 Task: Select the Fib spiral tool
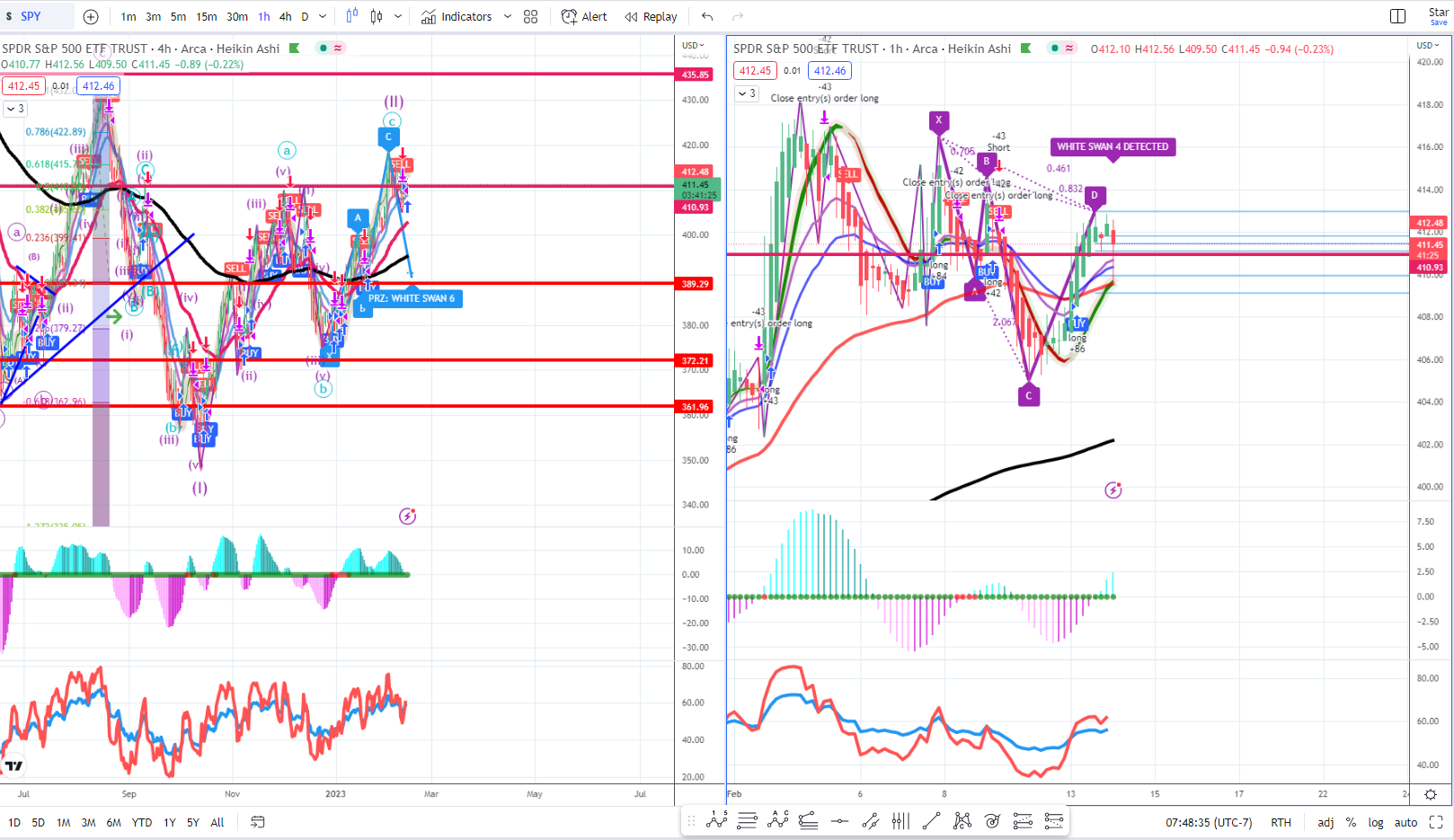pyautogui.click(x=992, y=819)
